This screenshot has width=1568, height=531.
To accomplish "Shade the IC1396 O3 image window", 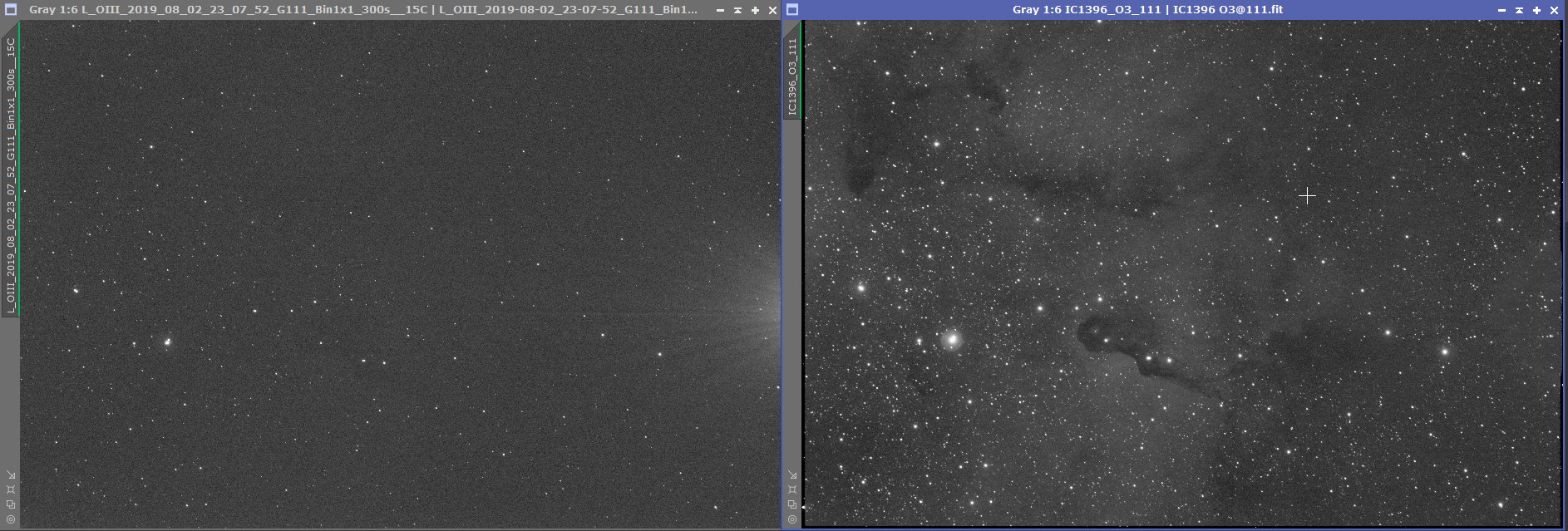I will (x=1519, y=10).
